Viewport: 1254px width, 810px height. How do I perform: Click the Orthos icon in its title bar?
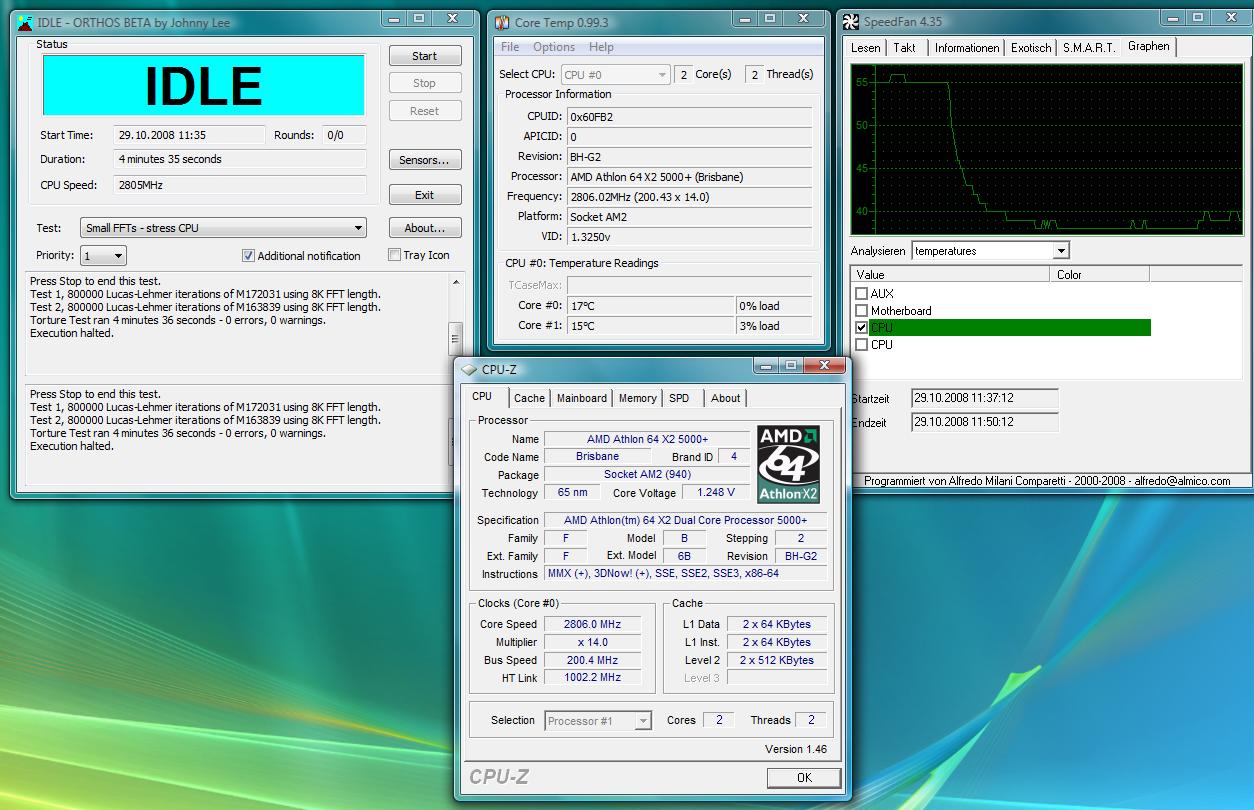[24, 21]
